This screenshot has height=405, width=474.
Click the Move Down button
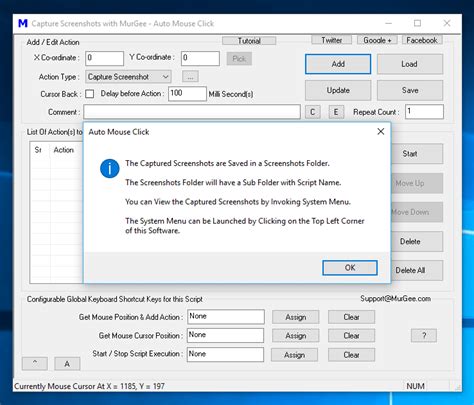pyautogui.click(x=417, y=212)
